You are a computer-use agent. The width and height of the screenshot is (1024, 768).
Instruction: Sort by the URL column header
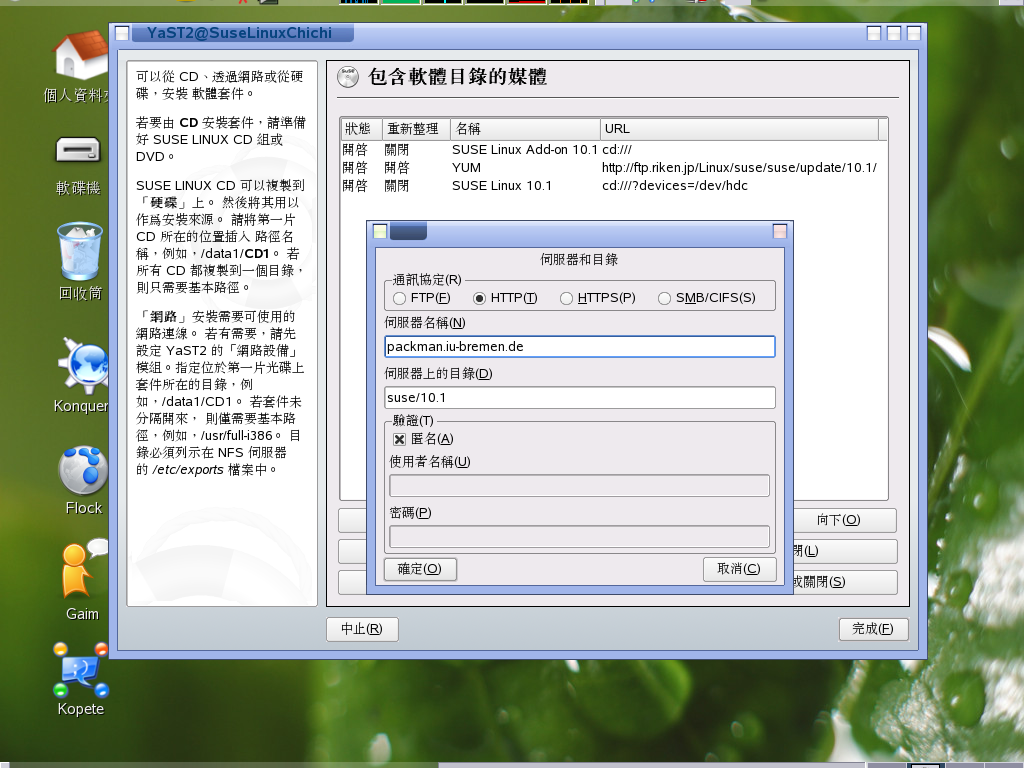pyautogui.click(x=738, y=129)
